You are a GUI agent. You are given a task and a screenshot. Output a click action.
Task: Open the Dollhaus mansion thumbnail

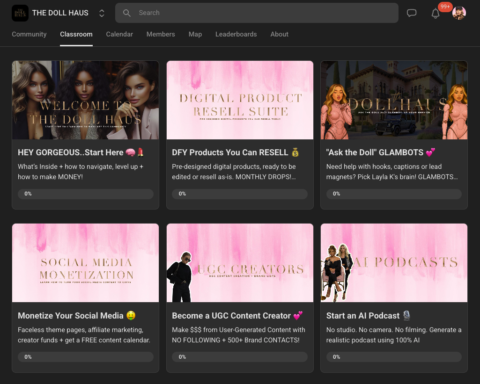pos(394,100)
